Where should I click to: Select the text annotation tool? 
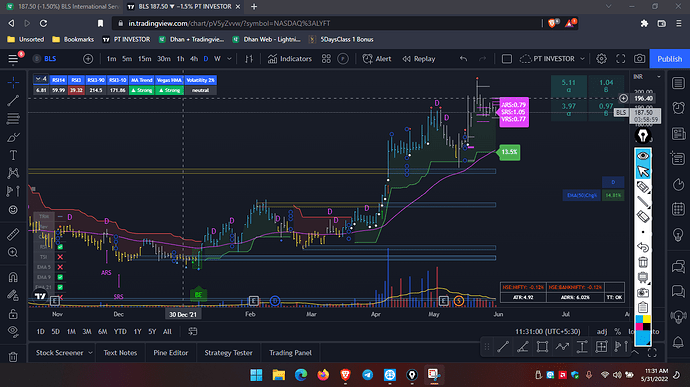point(13,155)
